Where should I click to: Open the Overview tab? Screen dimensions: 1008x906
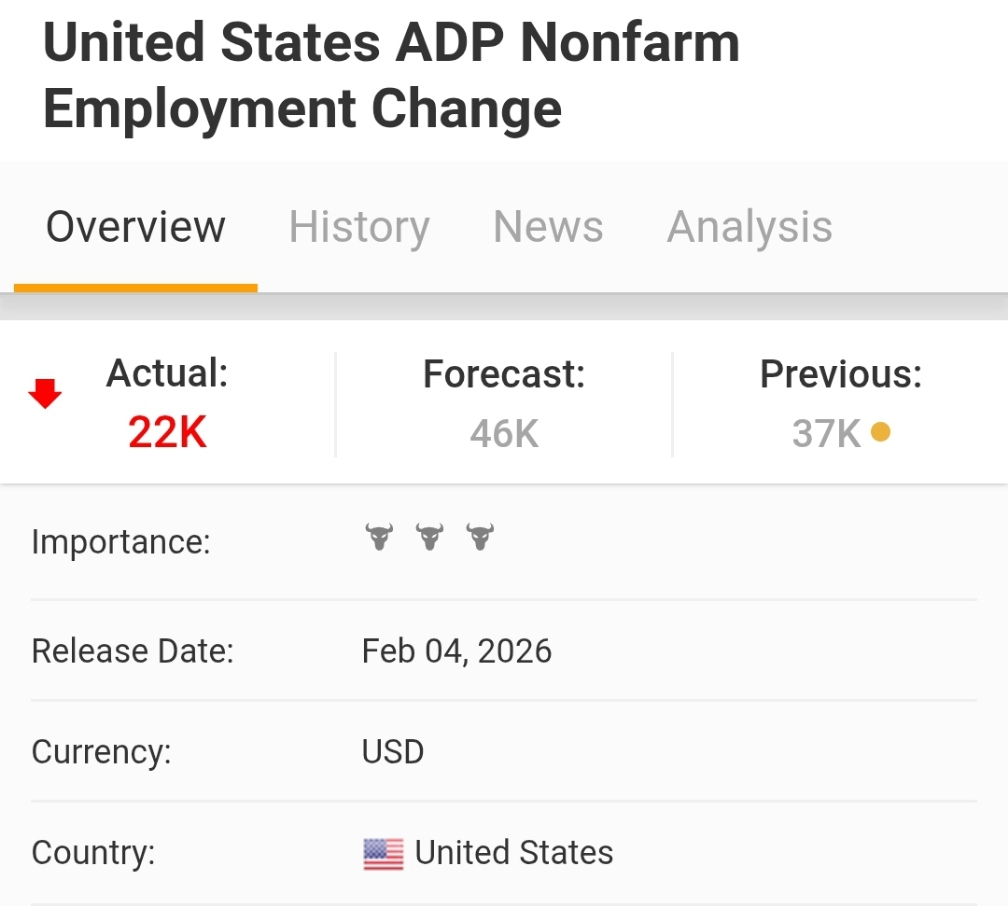(136, 227)
